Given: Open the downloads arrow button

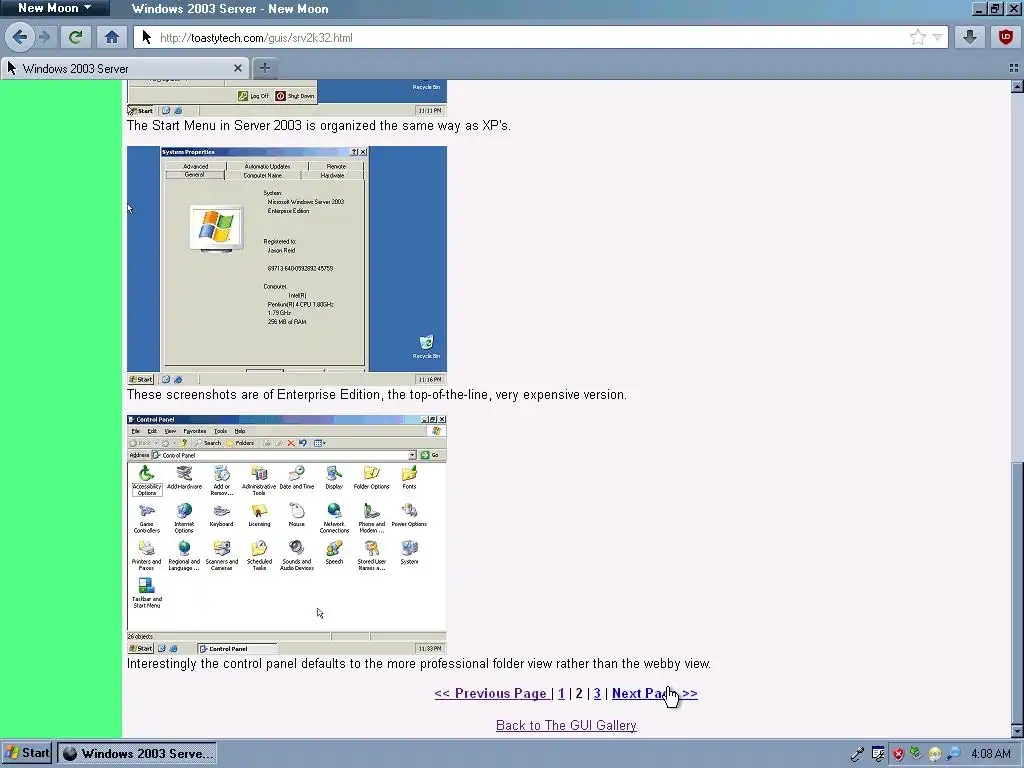Looking at the screenshot, I should pos(970,37).
